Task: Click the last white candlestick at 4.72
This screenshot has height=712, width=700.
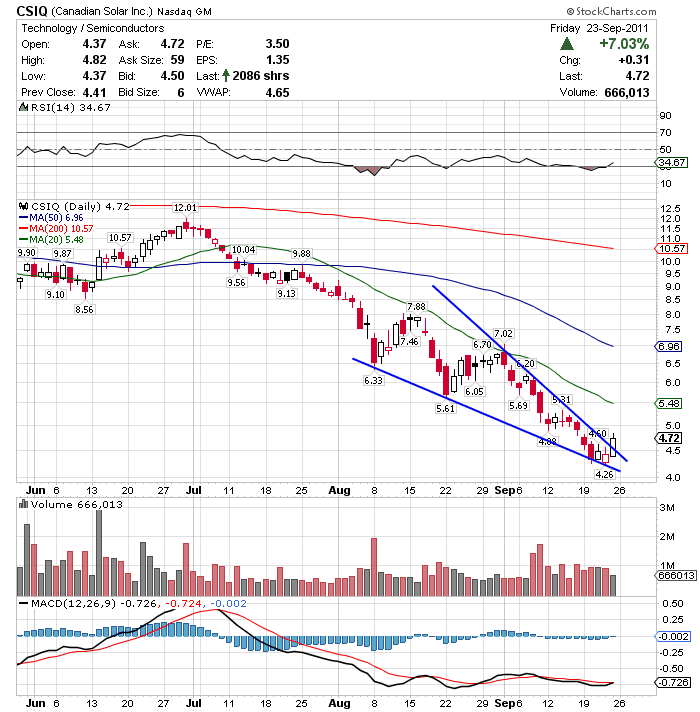Action: [613, 445]
